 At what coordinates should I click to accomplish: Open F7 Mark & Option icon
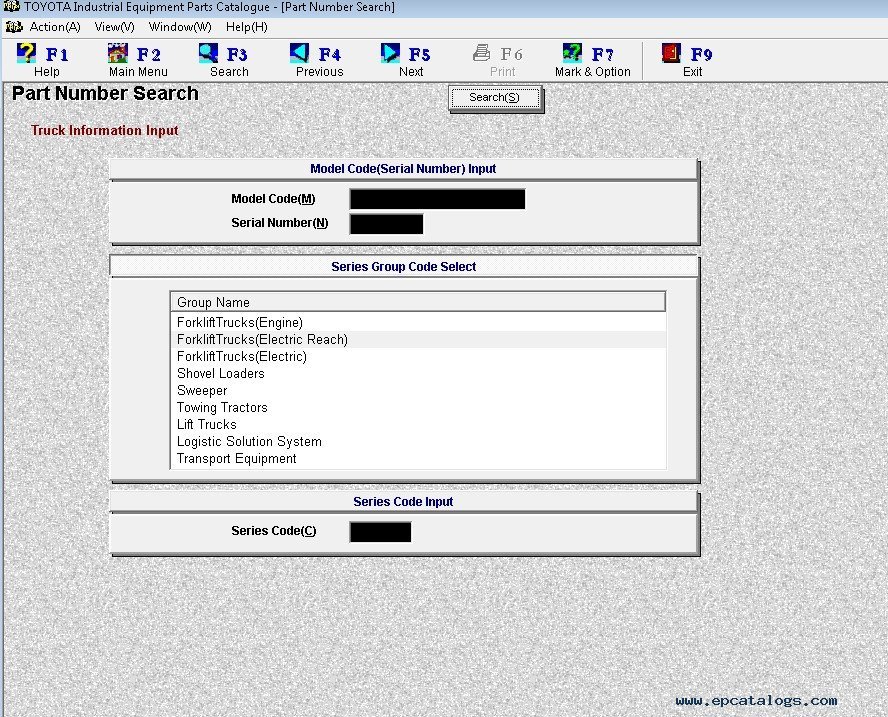coord(572,53)
